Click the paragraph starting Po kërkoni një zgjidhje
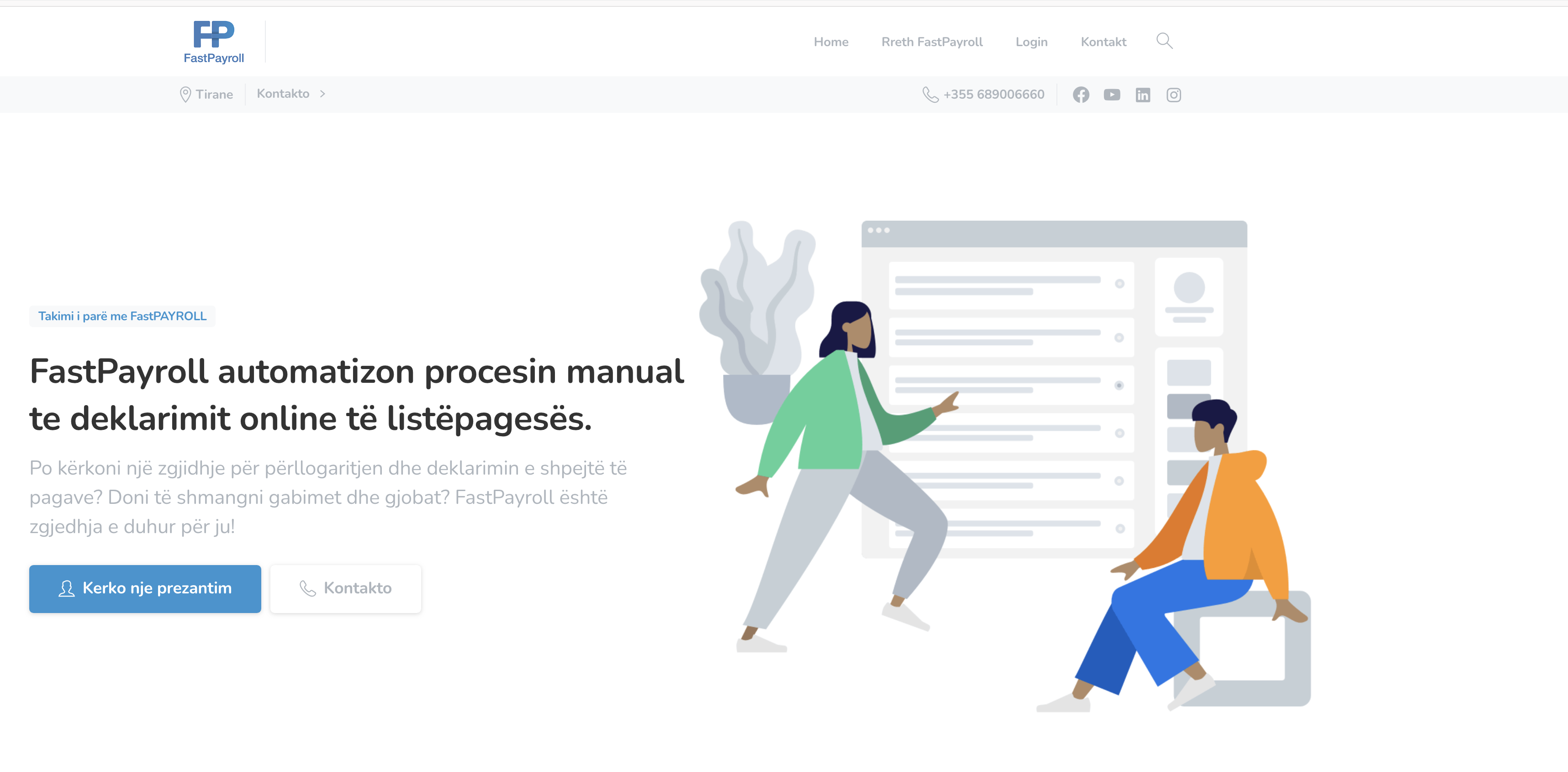Image resolution: width=1568 pixels, height=772 pixels. click(x=328, y=497)
